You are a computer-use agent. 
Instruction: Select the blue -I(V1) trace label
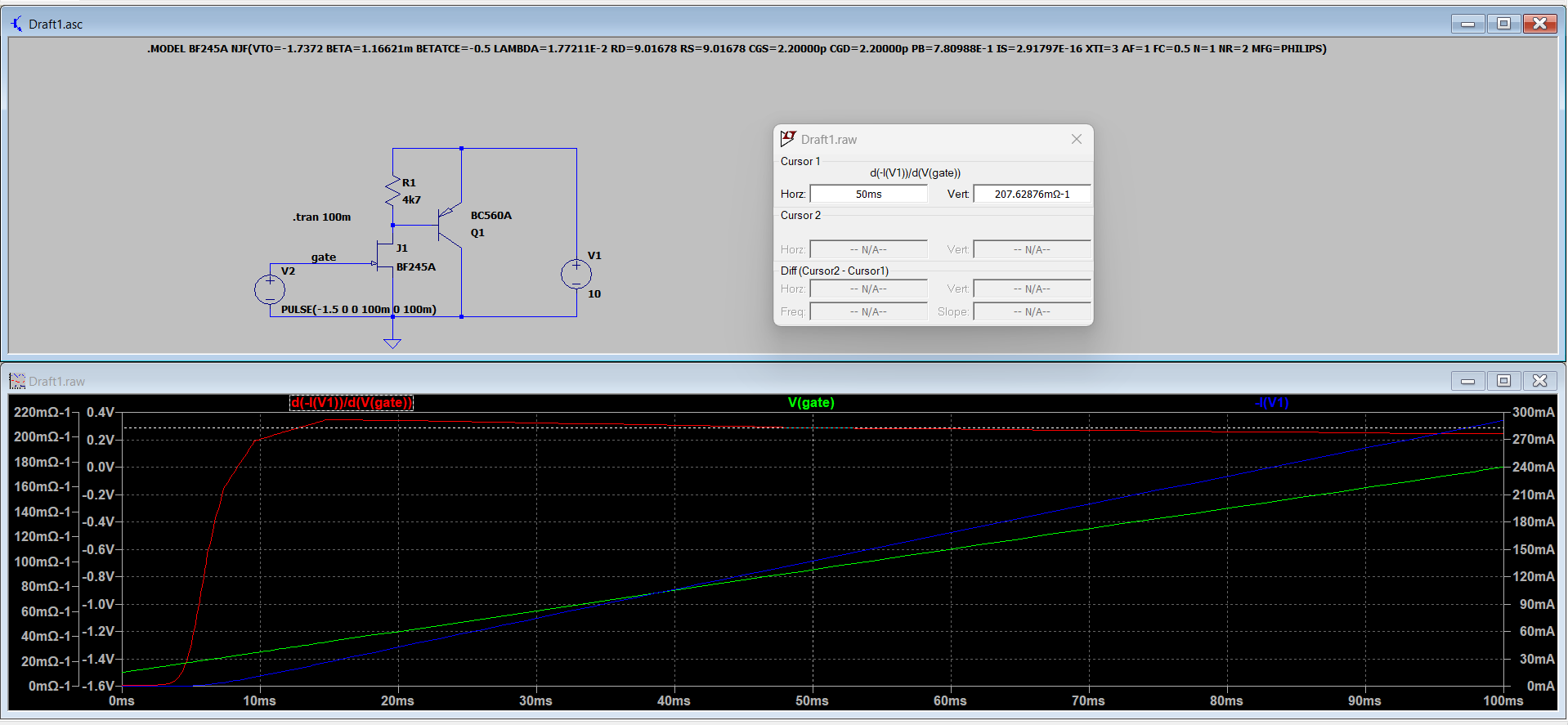click(1271, 402)
